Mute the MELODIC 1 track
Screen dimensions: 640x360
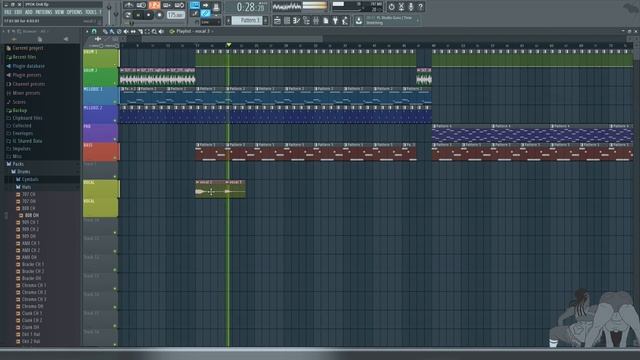coord(115,102)
